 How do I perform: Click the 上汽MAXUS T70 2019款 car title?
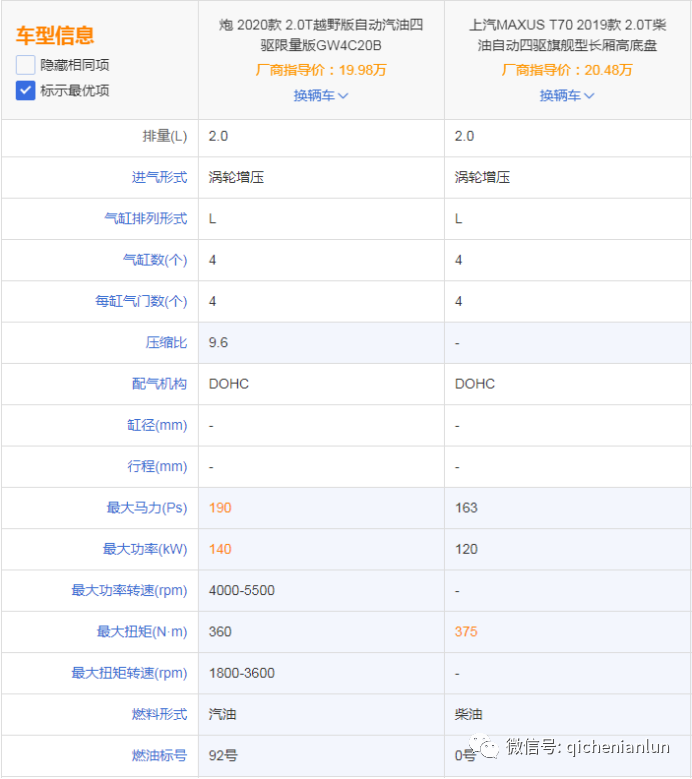click(x=567, y=35)
